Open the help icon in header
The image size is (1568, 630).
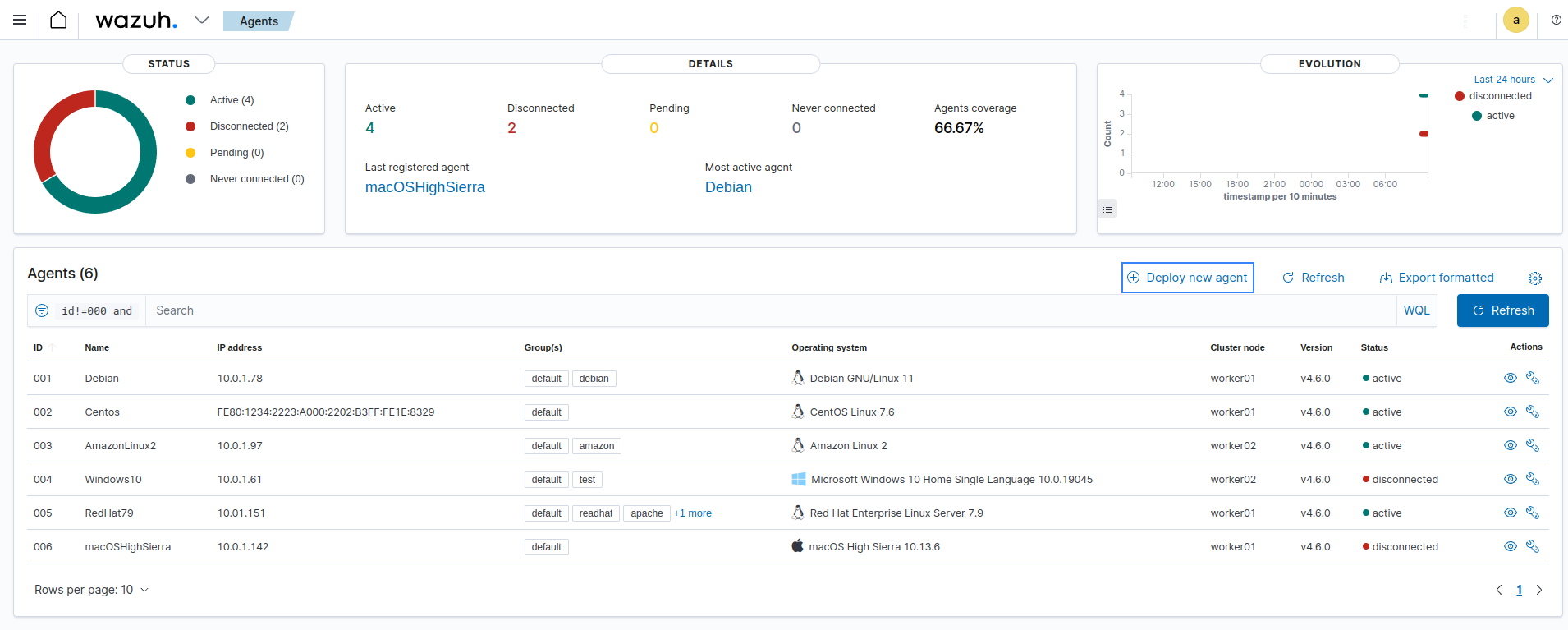click(1556, 20)
